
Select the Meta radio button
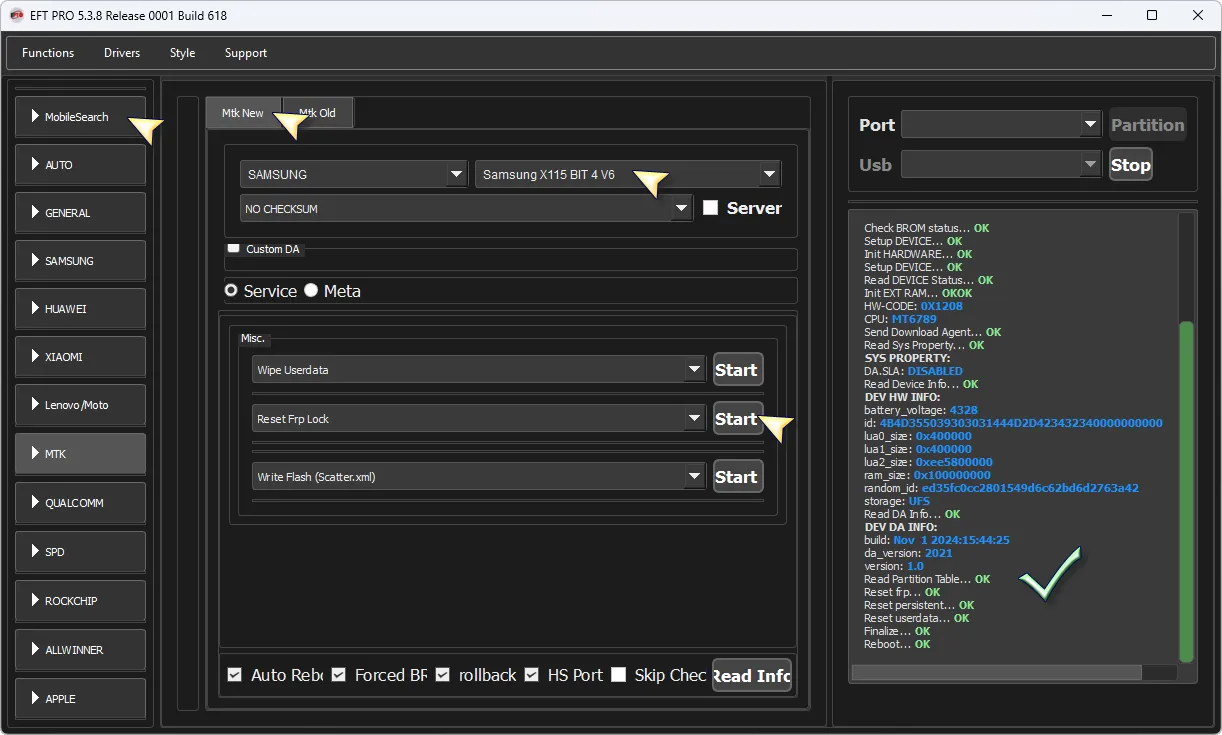(311, 290)
